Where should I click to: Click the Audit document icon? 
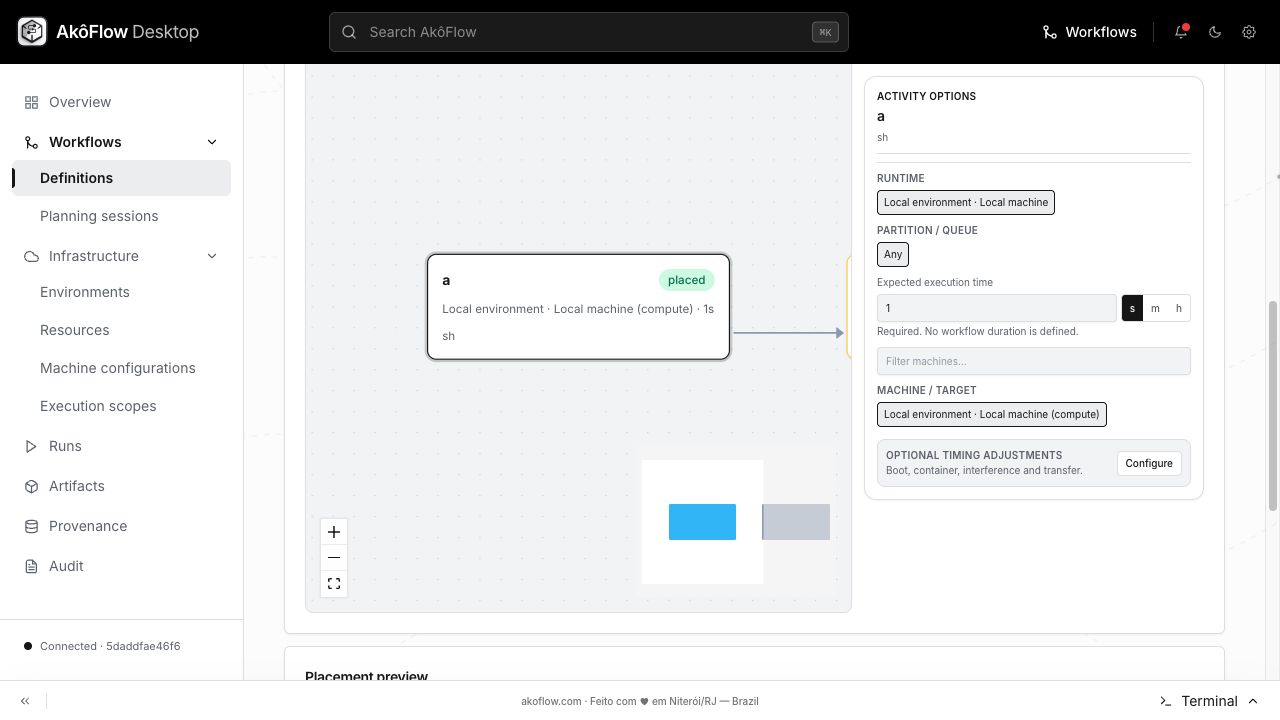(x=31, y=566)
